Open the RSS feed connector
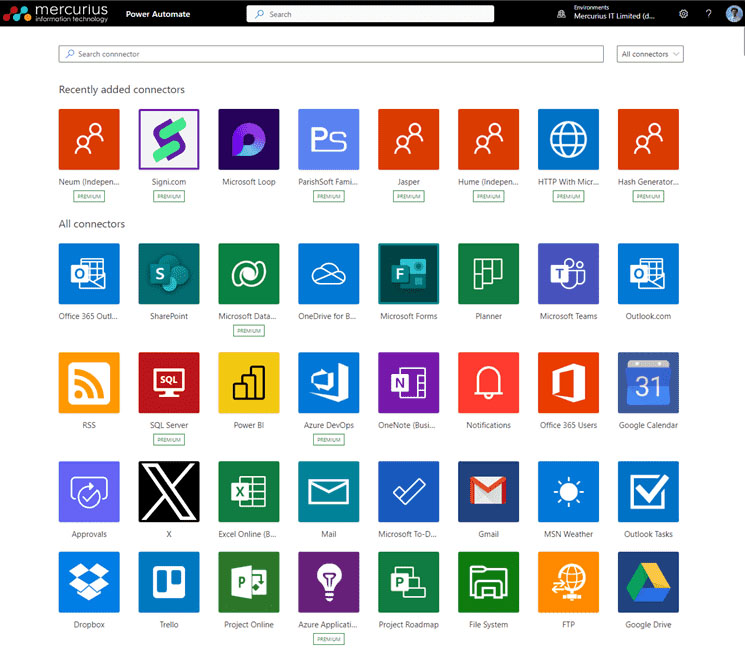 click(x=89, y=382)
